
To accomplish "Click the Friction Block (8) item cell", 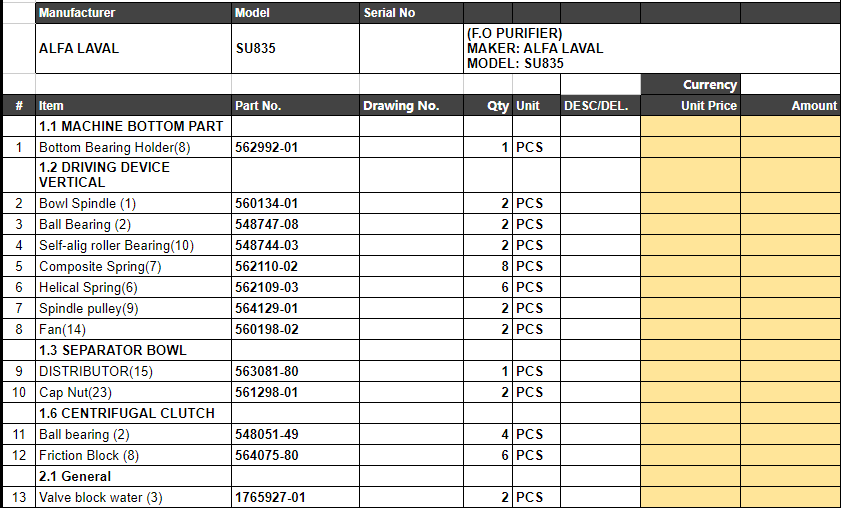I will click(134, 455).
